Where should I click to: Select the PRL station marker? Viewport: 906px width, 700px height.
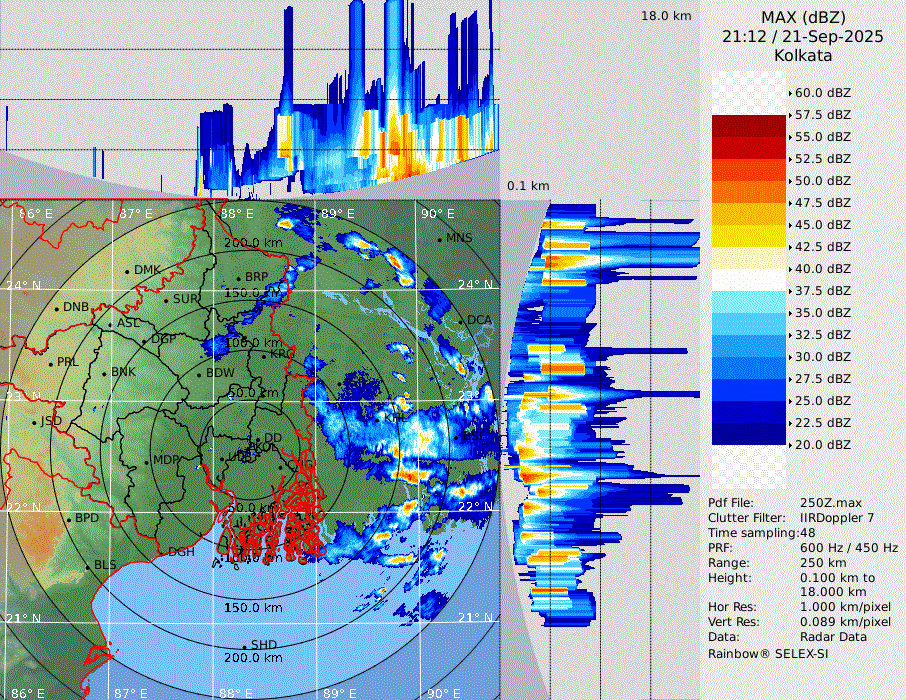click(x=51, y=362)
